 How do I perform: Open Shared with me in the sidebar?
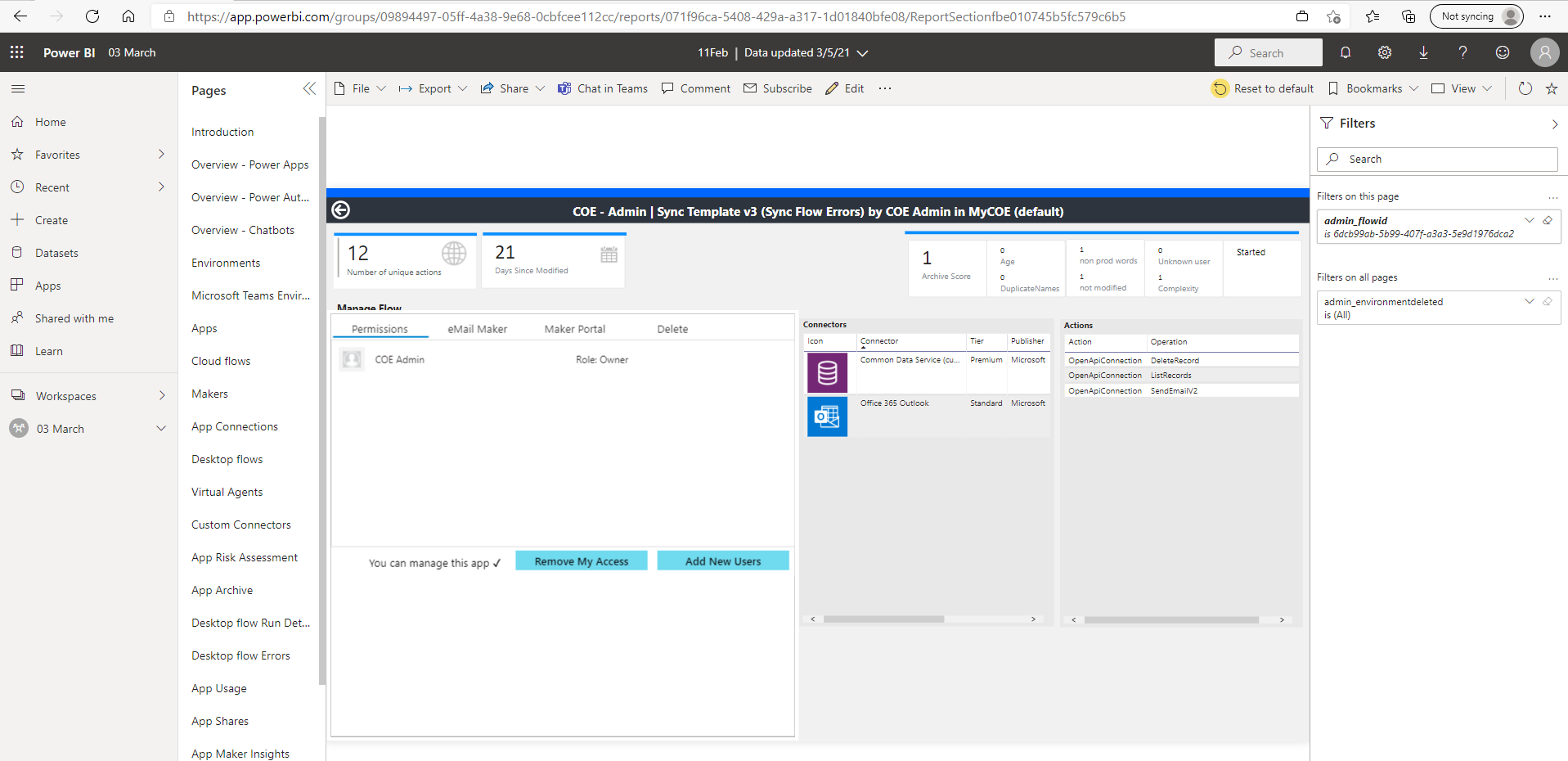pyautogui.click(x=73, y=317)
